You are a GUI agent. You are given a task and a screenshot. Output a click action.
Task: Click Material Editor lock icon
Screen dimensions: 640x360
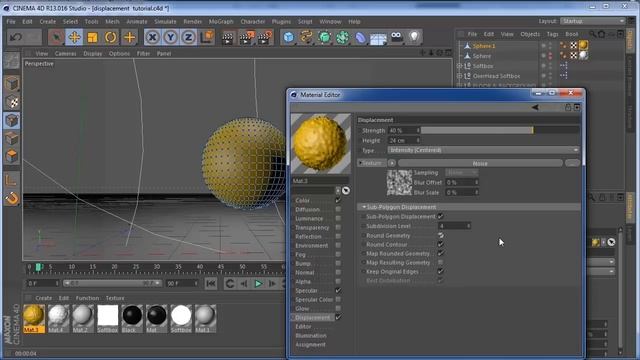(x=568, y=107)
